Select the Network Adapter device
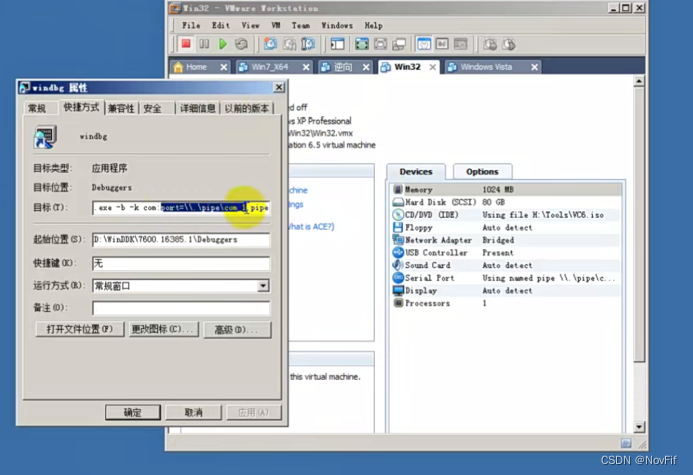The image size is (693, 475). (506, 240)
